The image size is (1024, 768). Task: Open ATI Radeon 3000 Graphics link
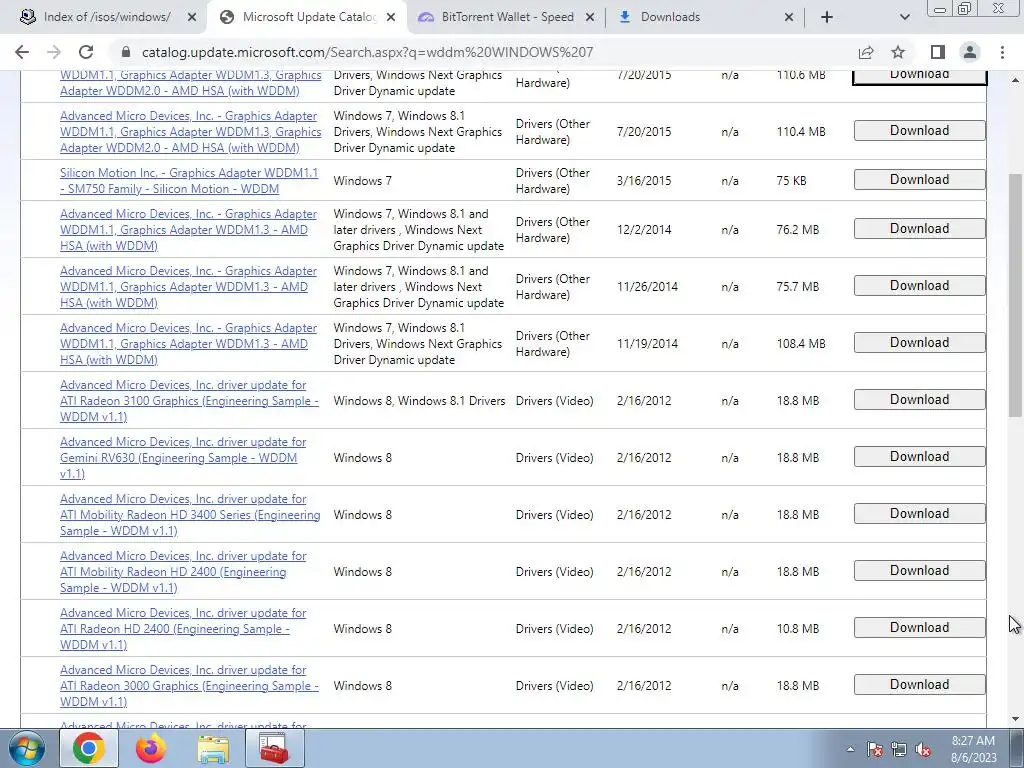[189, 686]
